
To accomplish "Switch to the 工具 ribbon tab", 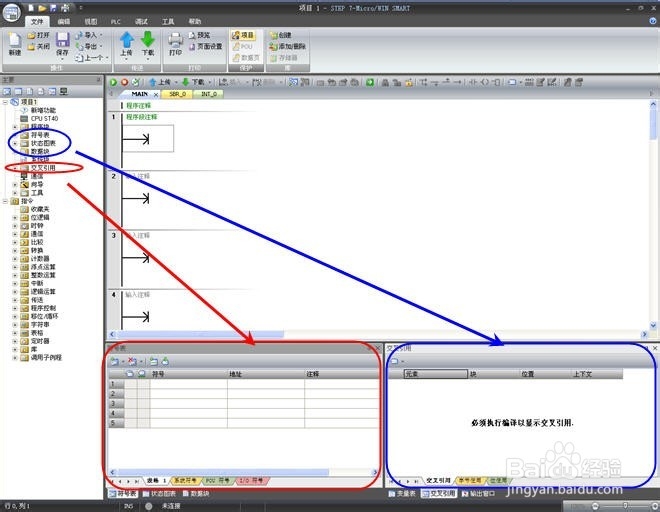I will click(168, 21).
